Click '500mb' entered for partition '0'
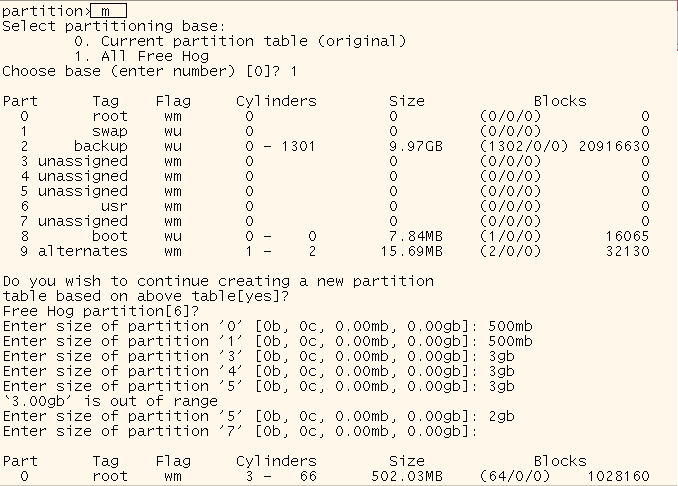 click(x=510, y=326)
